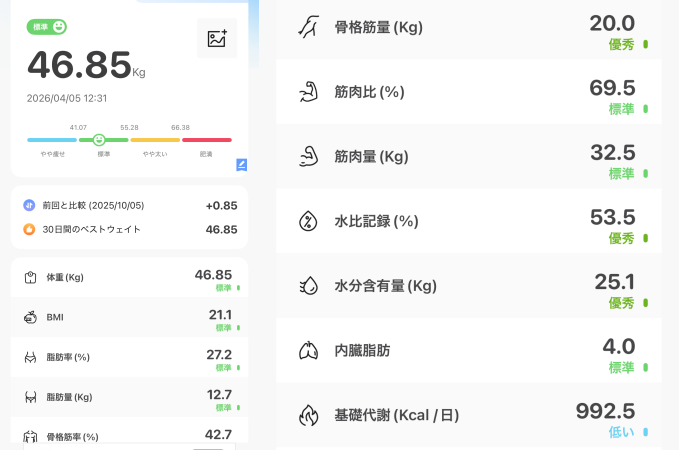
Task: Open the 水分含有量 (Kg) row
Action: click(x=468, y=286)
